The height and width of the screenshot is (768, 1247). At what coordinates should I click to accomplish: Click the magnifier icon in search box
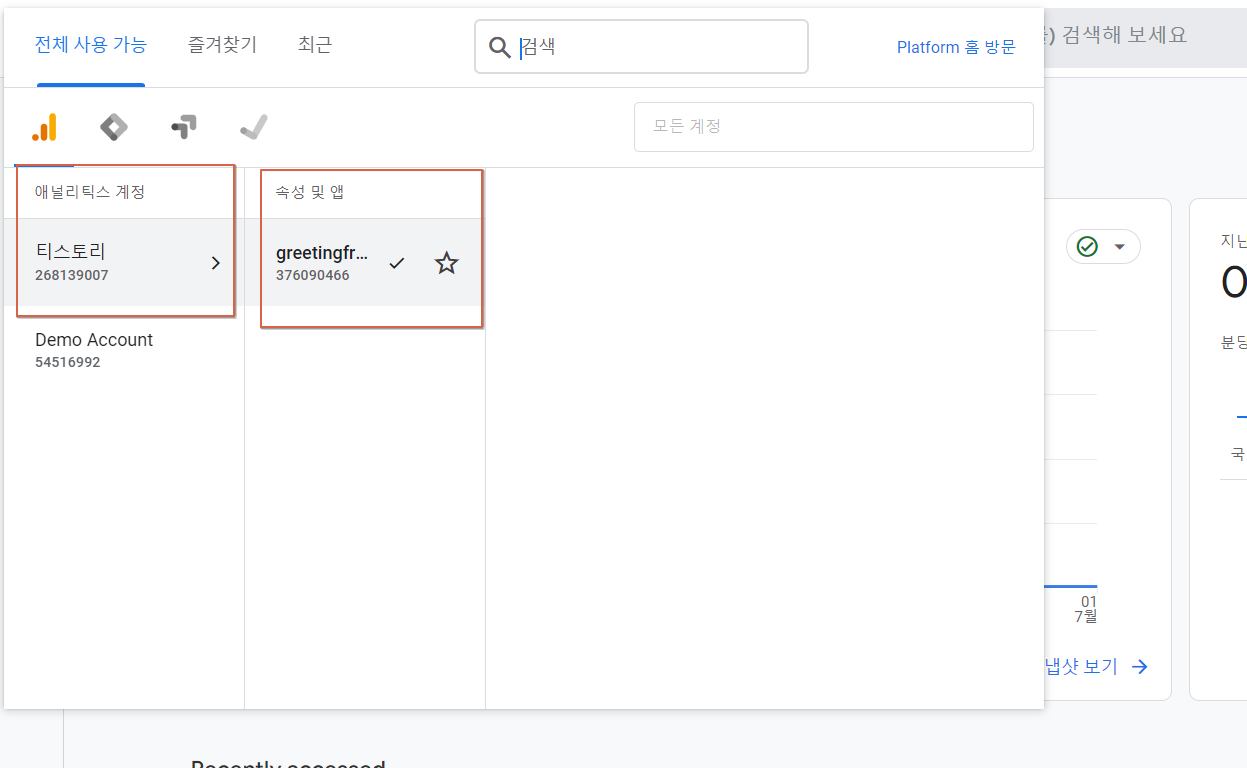[499, 47]
